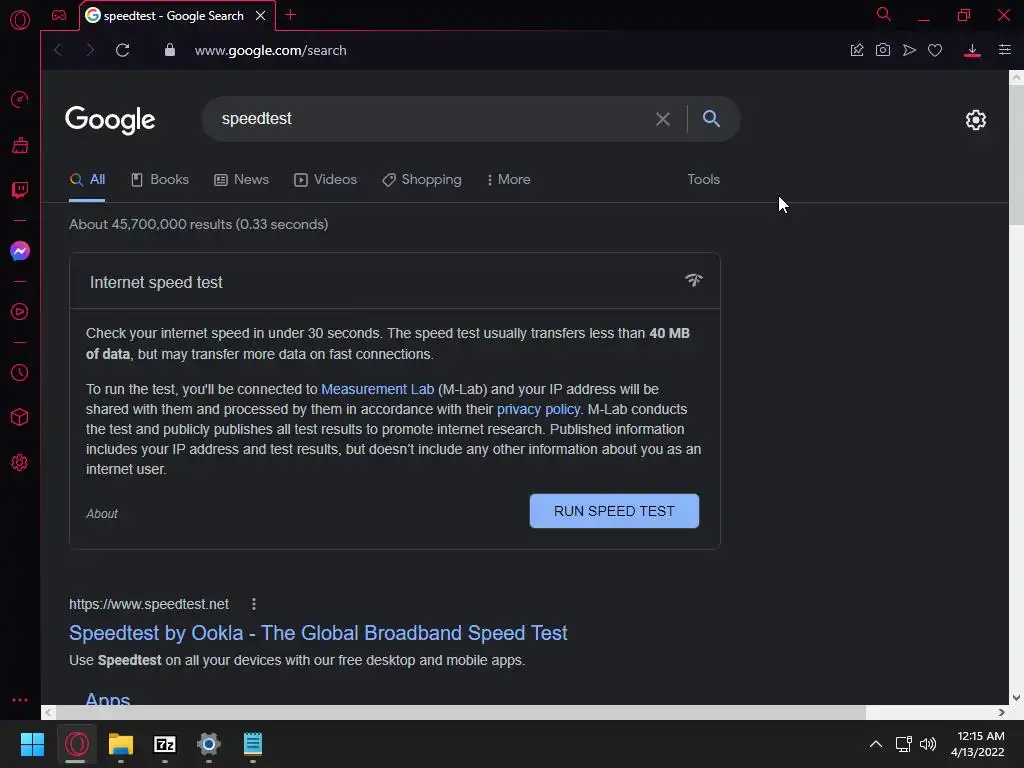Open History clock in sidebar
Viewport: 1024px width, 768px height.
[x=20, y=372]
